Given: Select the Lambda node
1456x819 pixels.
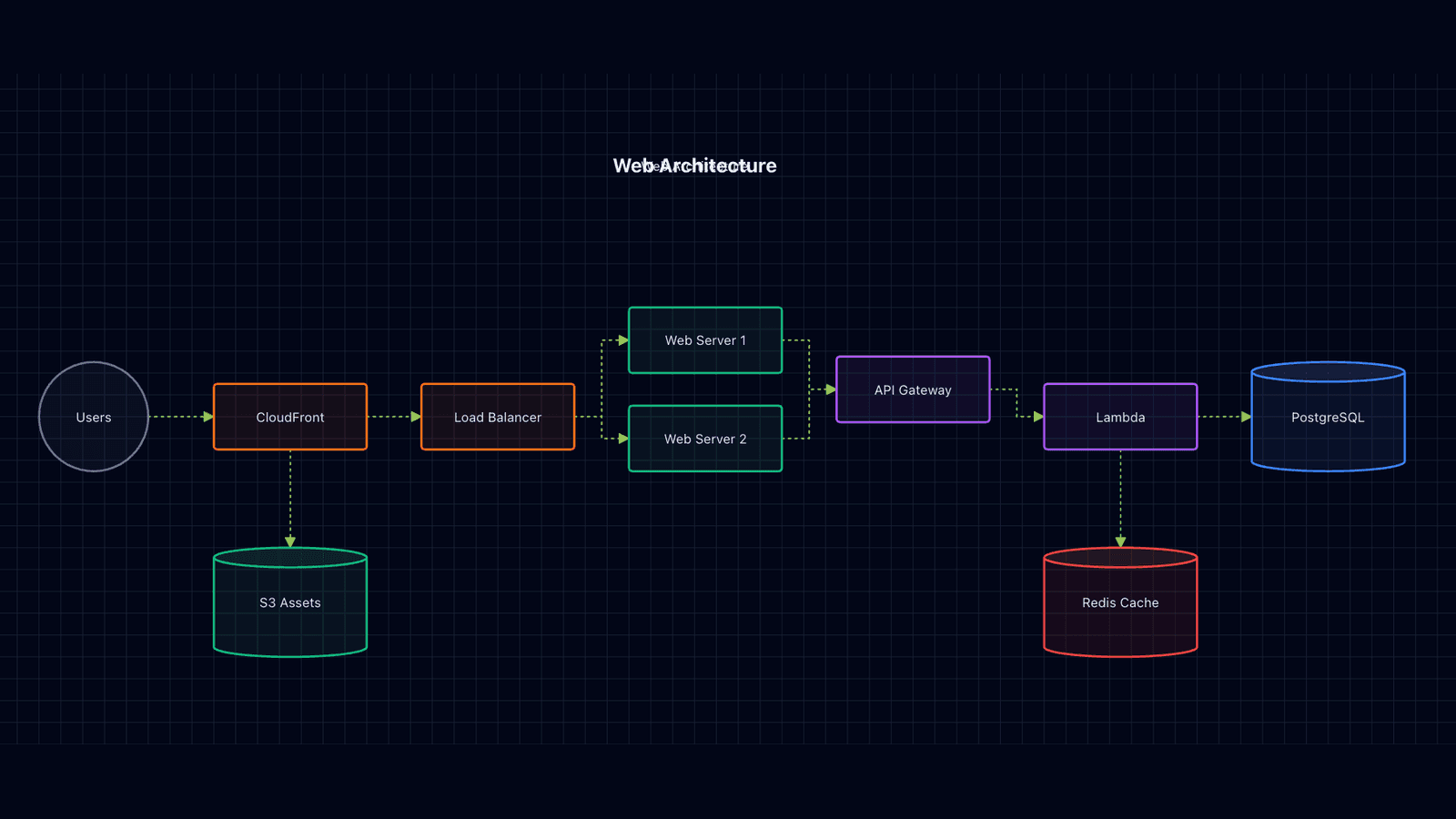Looking at the screenshot, I should click(x=1120, y=417).
